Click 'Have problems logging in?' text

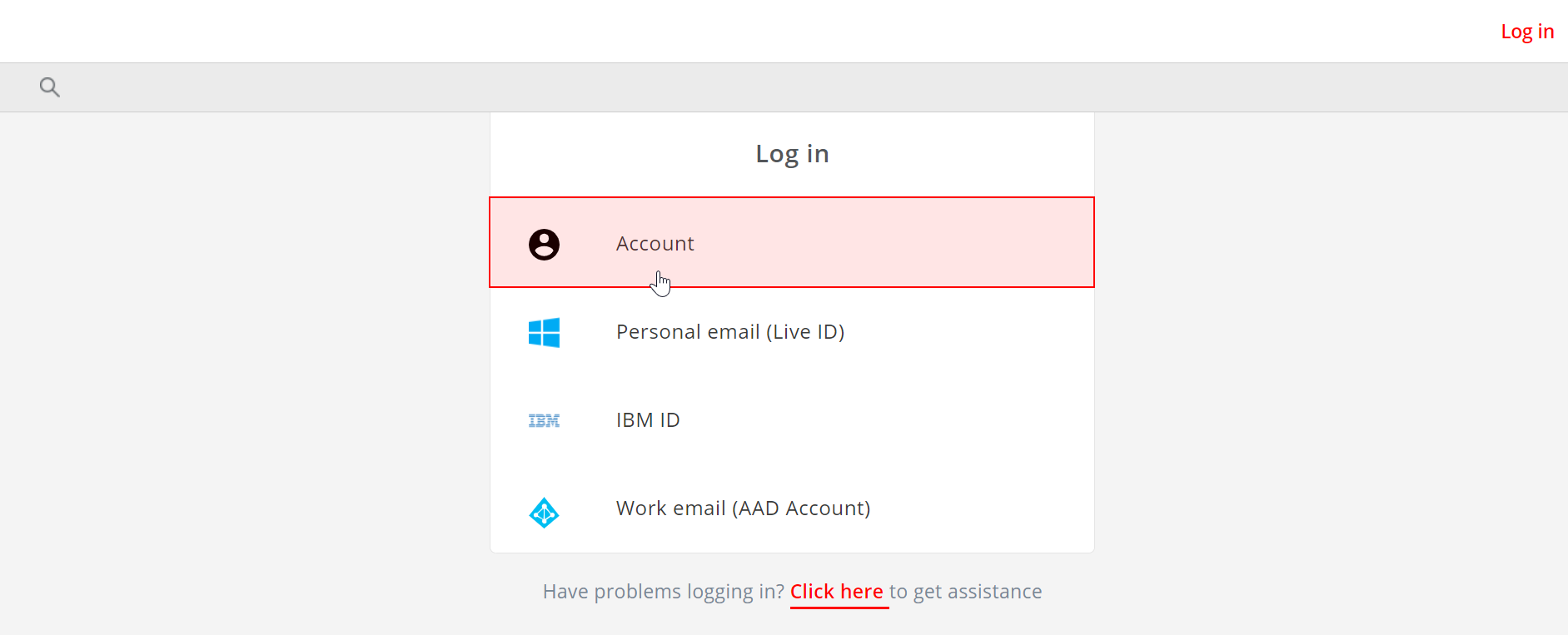point(664,592)
